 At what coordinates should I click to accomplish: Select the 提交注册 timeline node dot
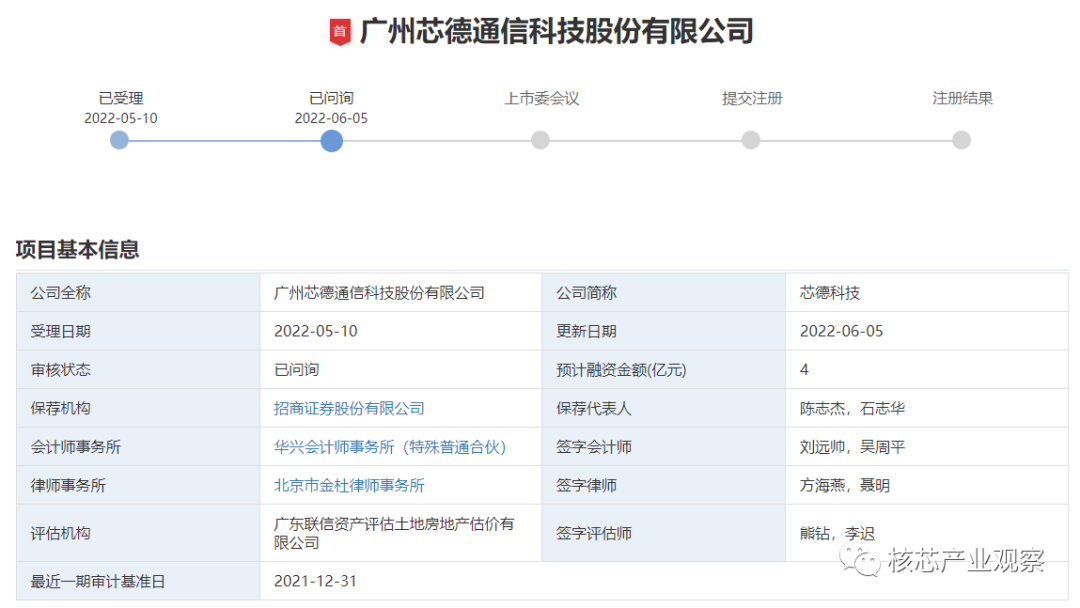click(751, 140)
